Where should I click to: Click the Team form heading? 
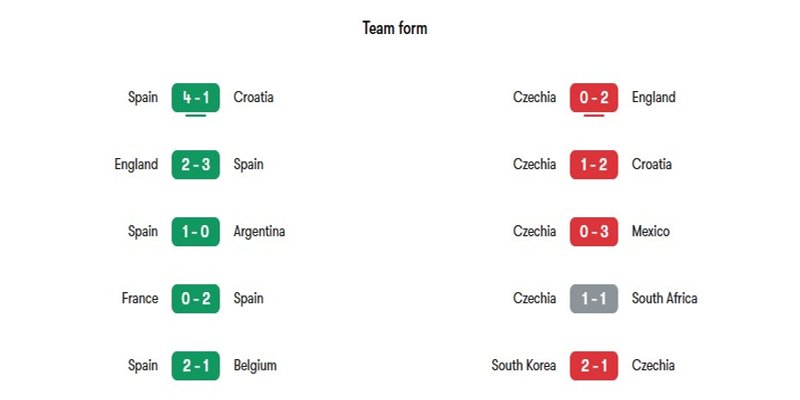pyautogui.click(x=395, y=28)
